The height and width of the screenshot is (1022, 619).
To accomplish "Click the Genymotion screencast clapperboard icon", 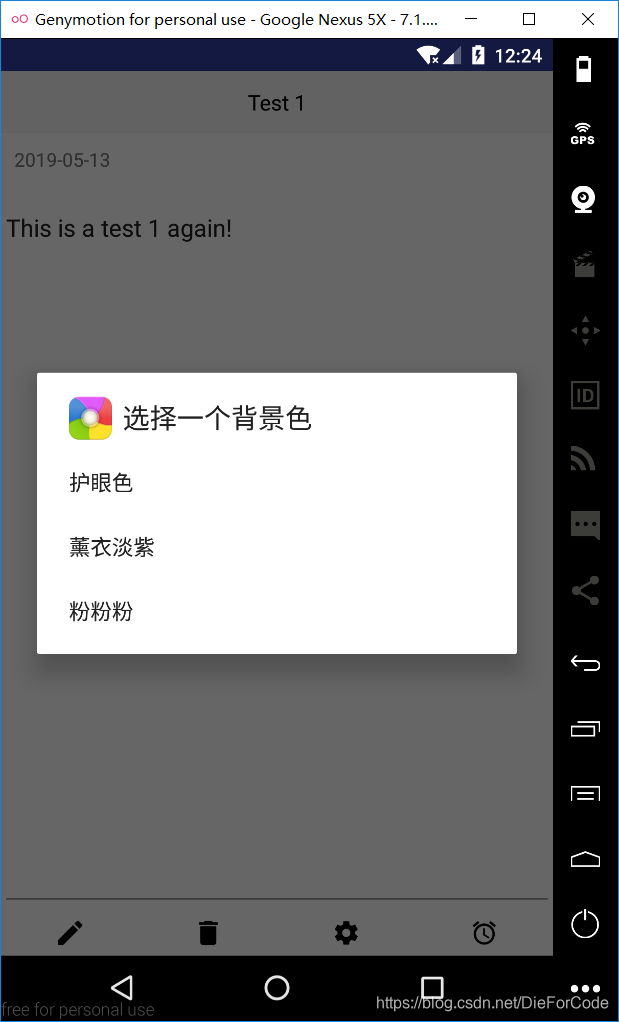I will (x=584, y=265).
